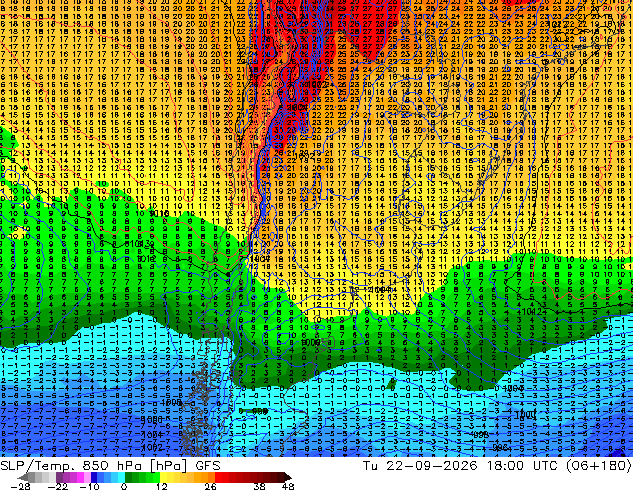This screenshot has width=634, height=490.
Task: Click the 1000 isobar label in the lower right
Action: click(x=526, y=415)
